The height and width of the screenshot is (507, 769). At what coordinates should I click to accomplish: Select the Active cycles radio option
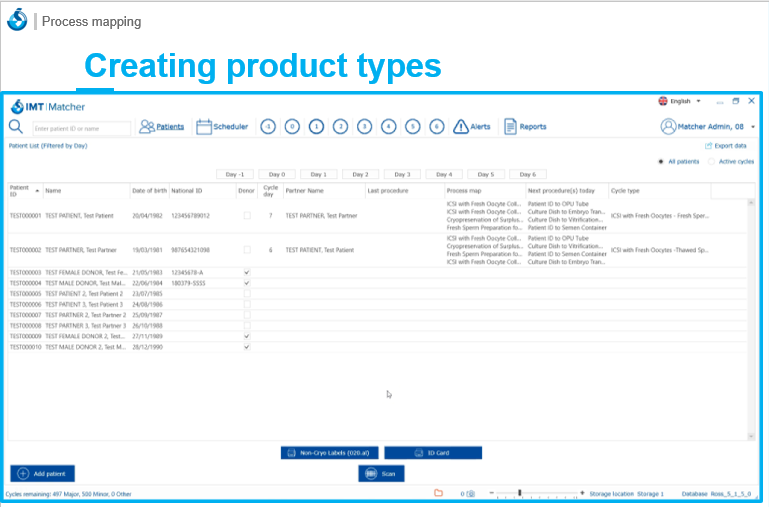click(711, 161)
